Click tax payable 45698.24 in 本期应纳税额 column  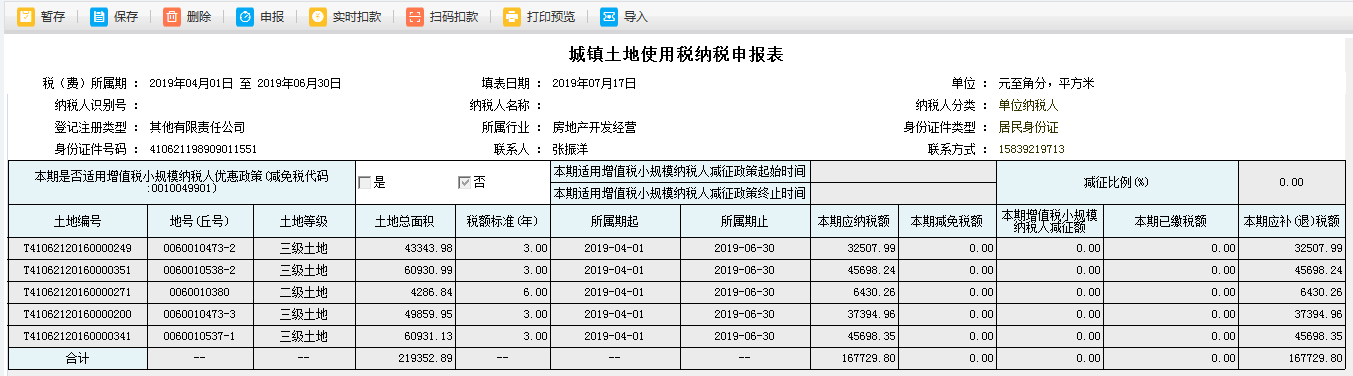tap(854, 270)
